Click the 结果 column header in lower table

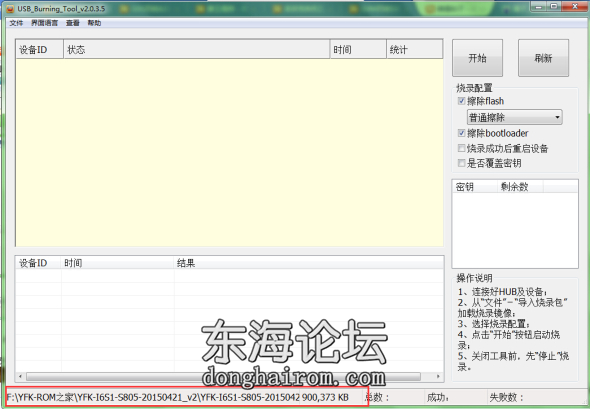point(309,263)
